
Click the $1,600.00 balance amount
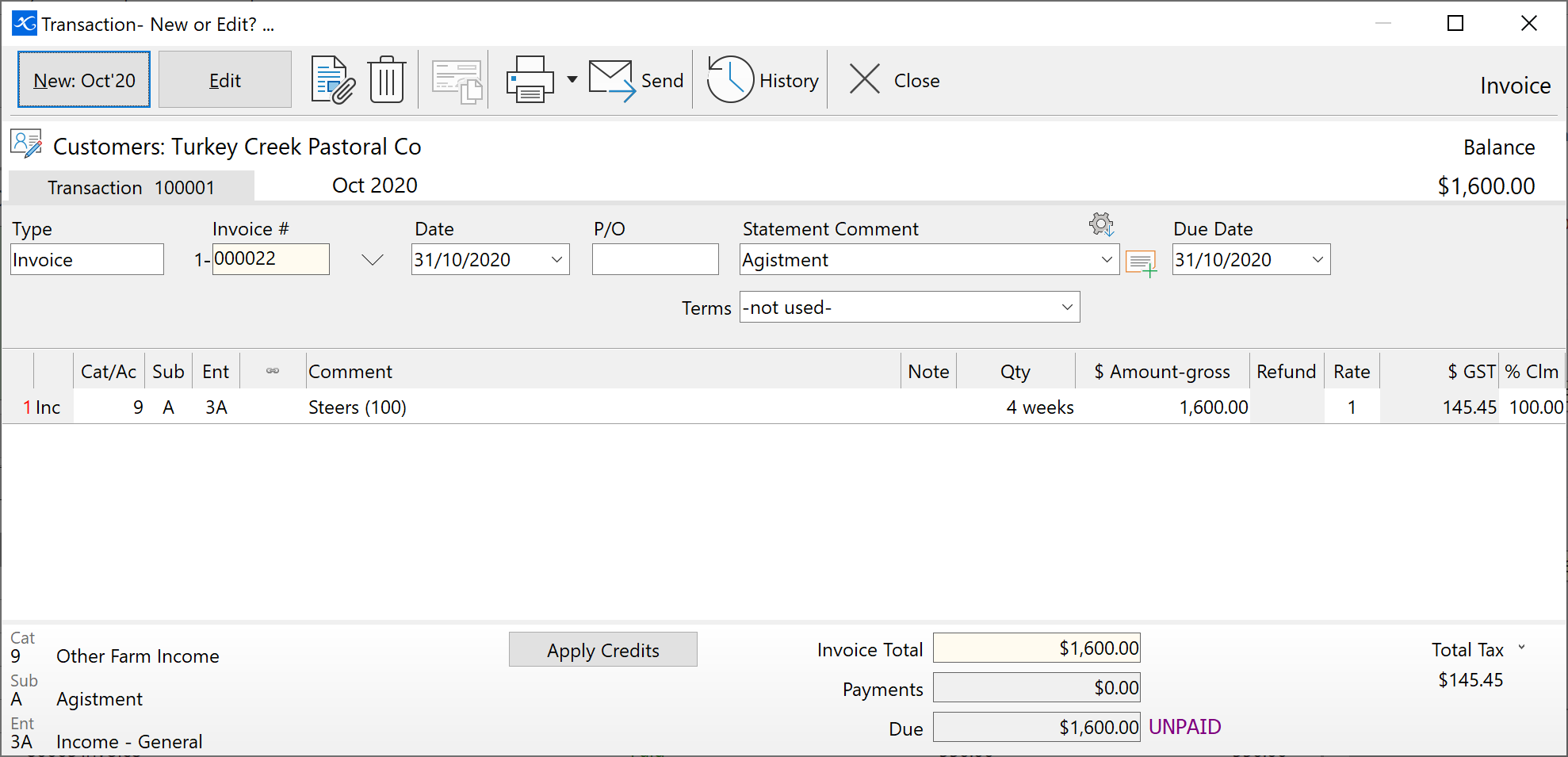(1486, 185)
